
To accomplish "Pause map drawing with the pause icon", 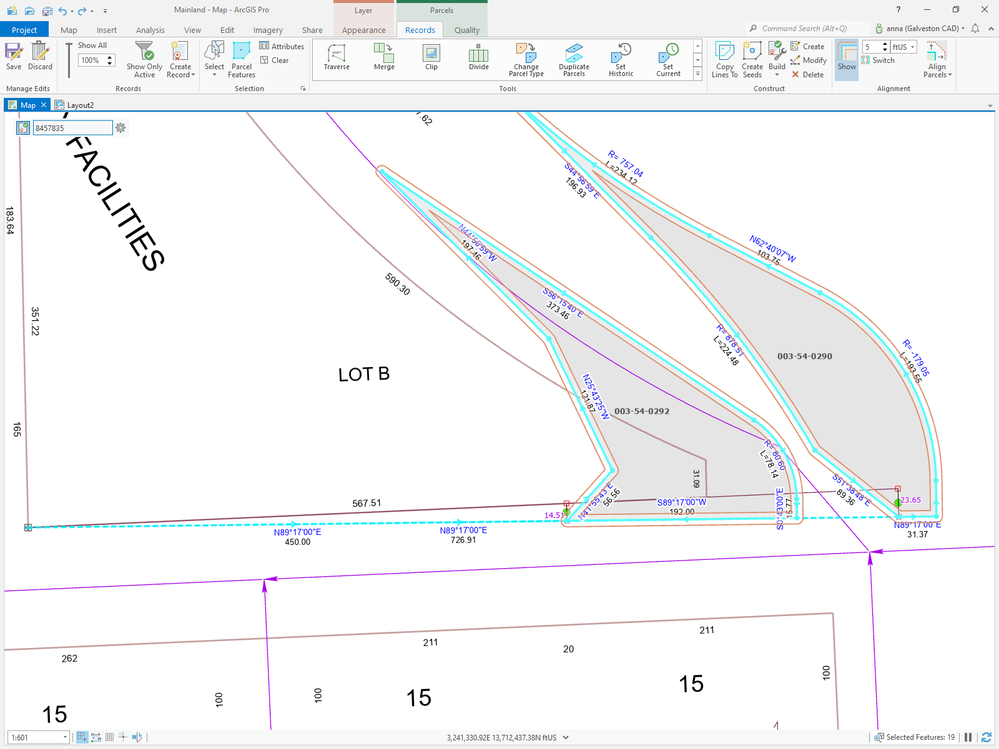I will (x=968, y=738).
